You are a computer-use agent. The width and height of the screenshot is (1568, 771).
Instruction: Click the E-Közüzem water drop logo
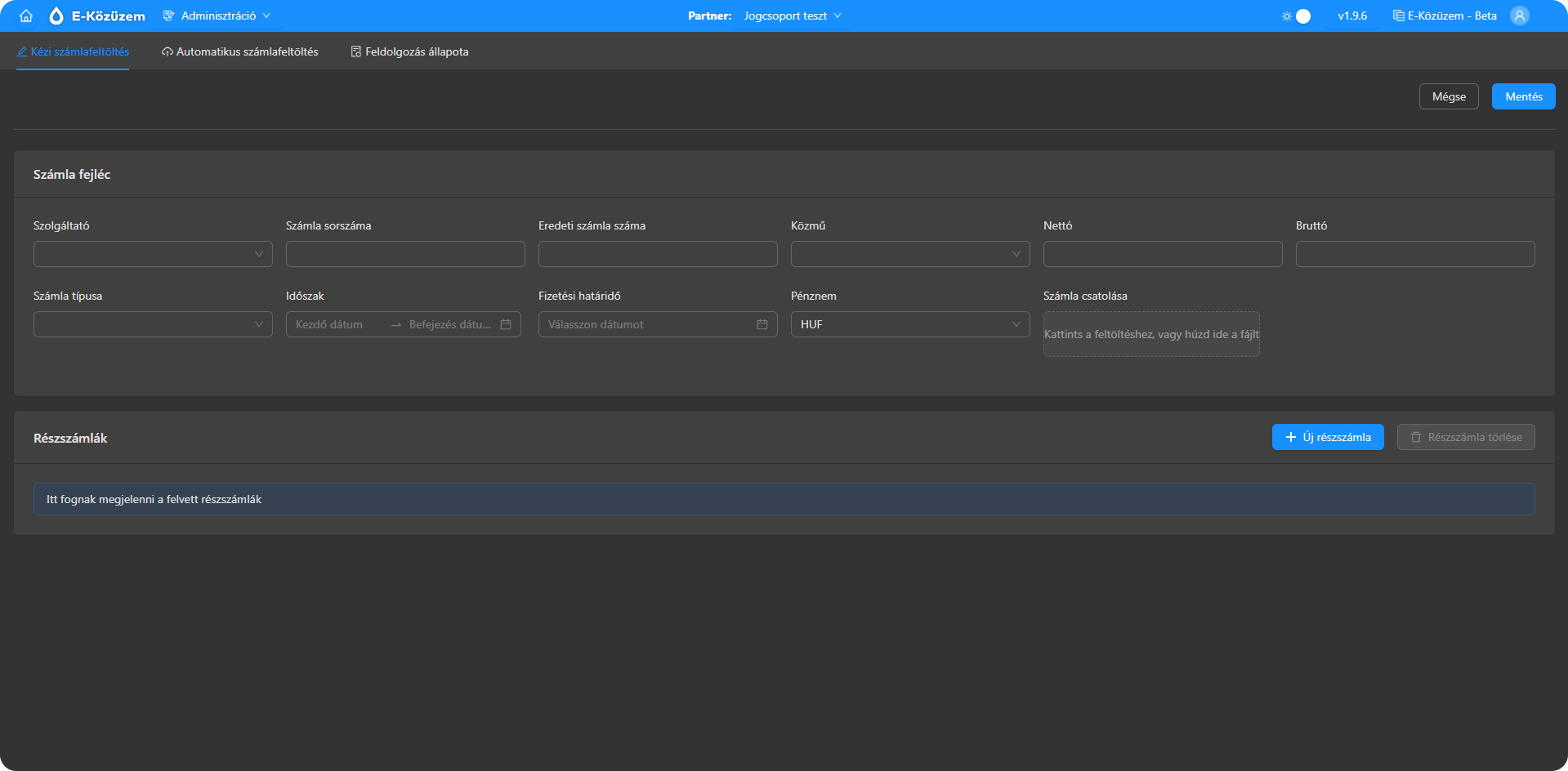[56, 16]
